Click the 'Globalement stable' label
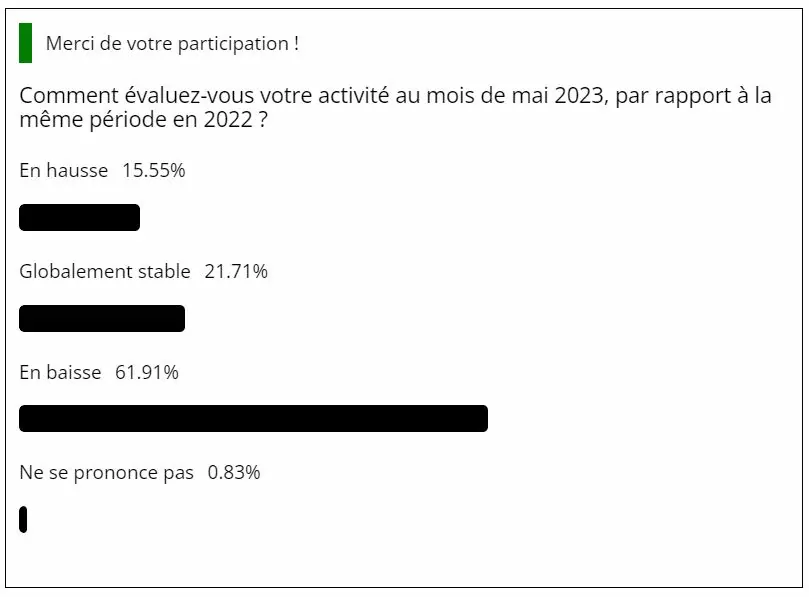This screenshot has width=809, height=597. (x=105, y=271)
